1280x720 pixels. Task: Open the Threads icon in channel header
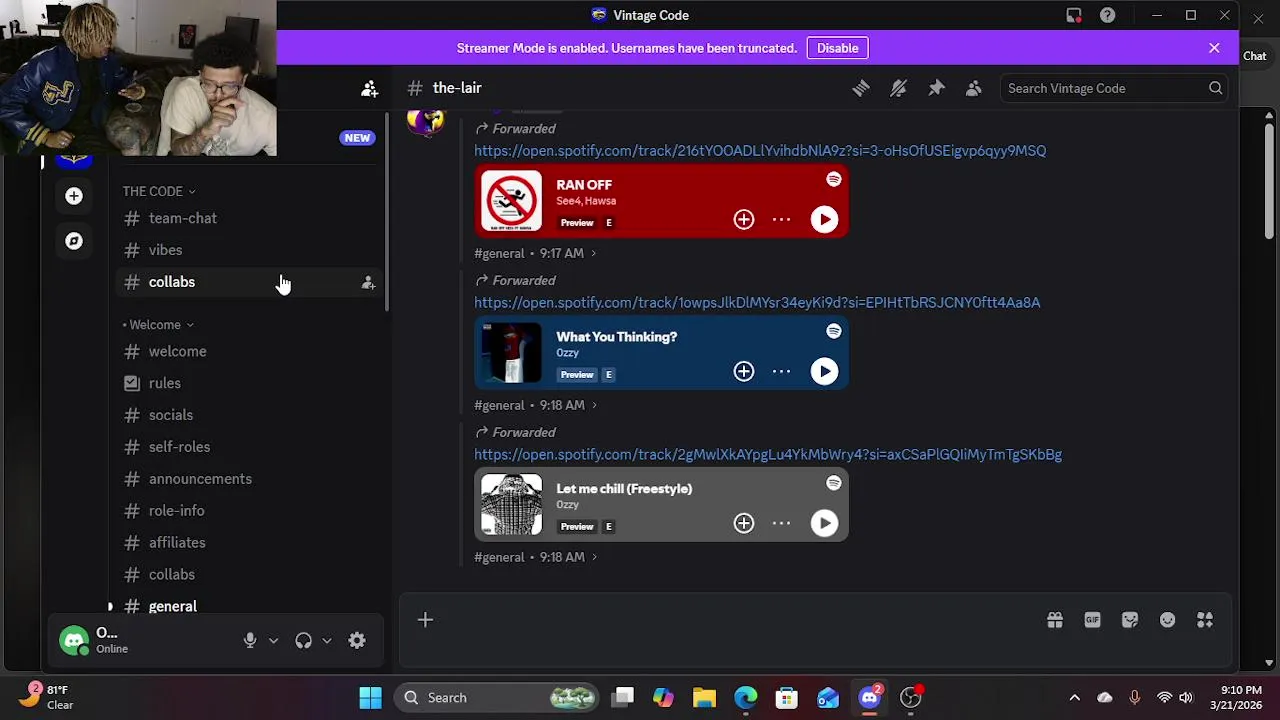[861, 88]
